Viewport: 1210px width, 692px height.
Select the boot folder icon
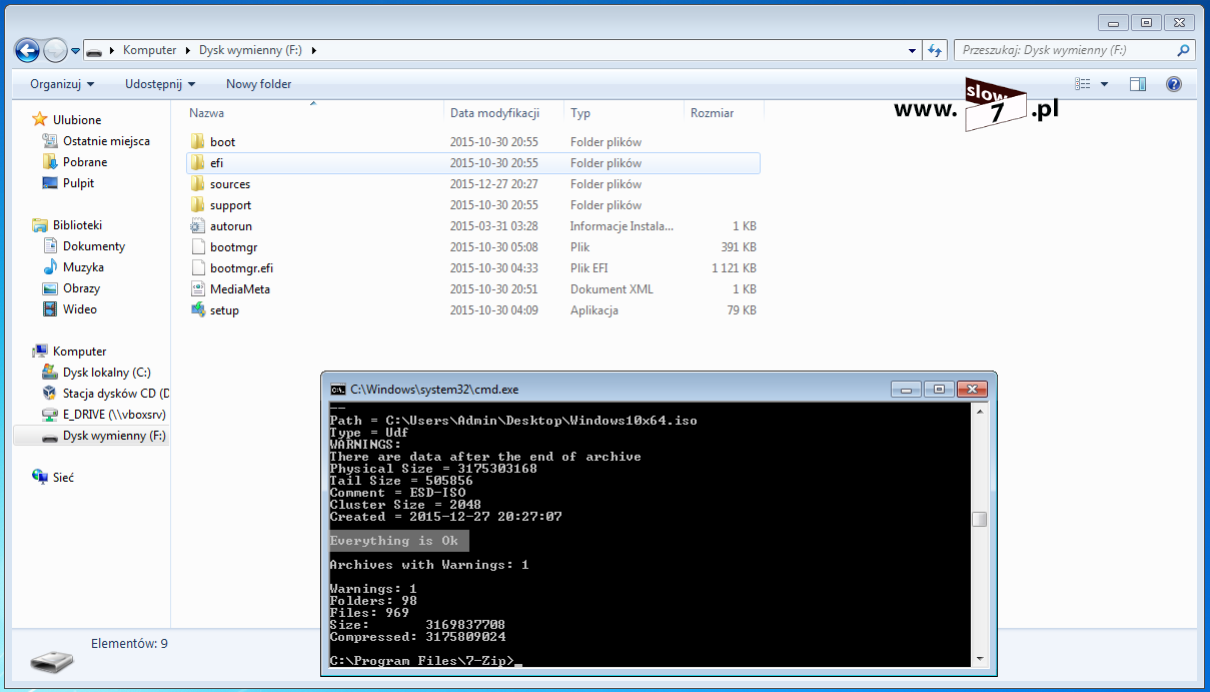[198, 142]
